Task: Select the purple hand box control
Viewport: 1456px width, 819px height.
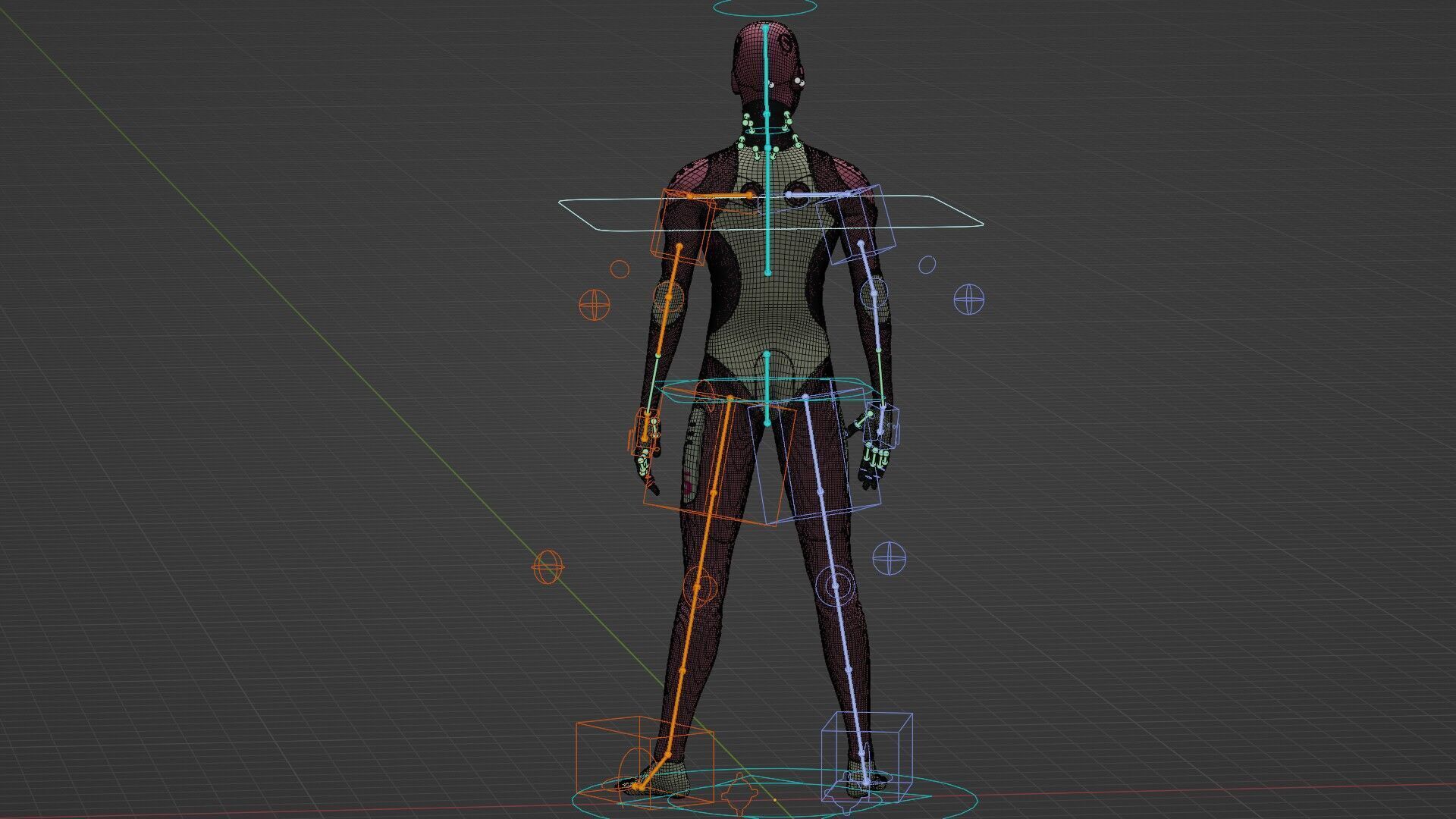Action: click(x=882, y=426)
